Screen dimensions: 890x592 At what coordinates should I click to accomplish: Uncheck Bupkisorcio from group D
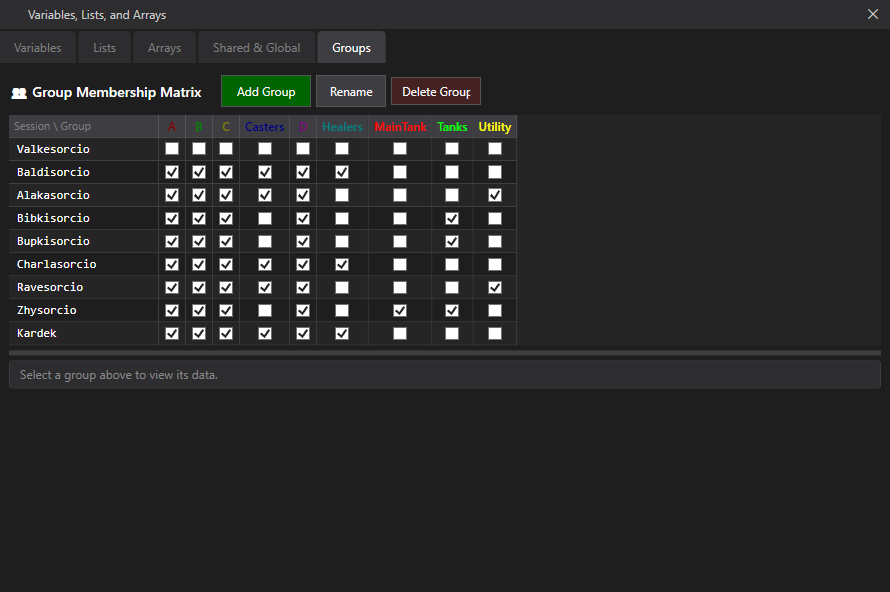pyautogui.click(x=303, y=241)
